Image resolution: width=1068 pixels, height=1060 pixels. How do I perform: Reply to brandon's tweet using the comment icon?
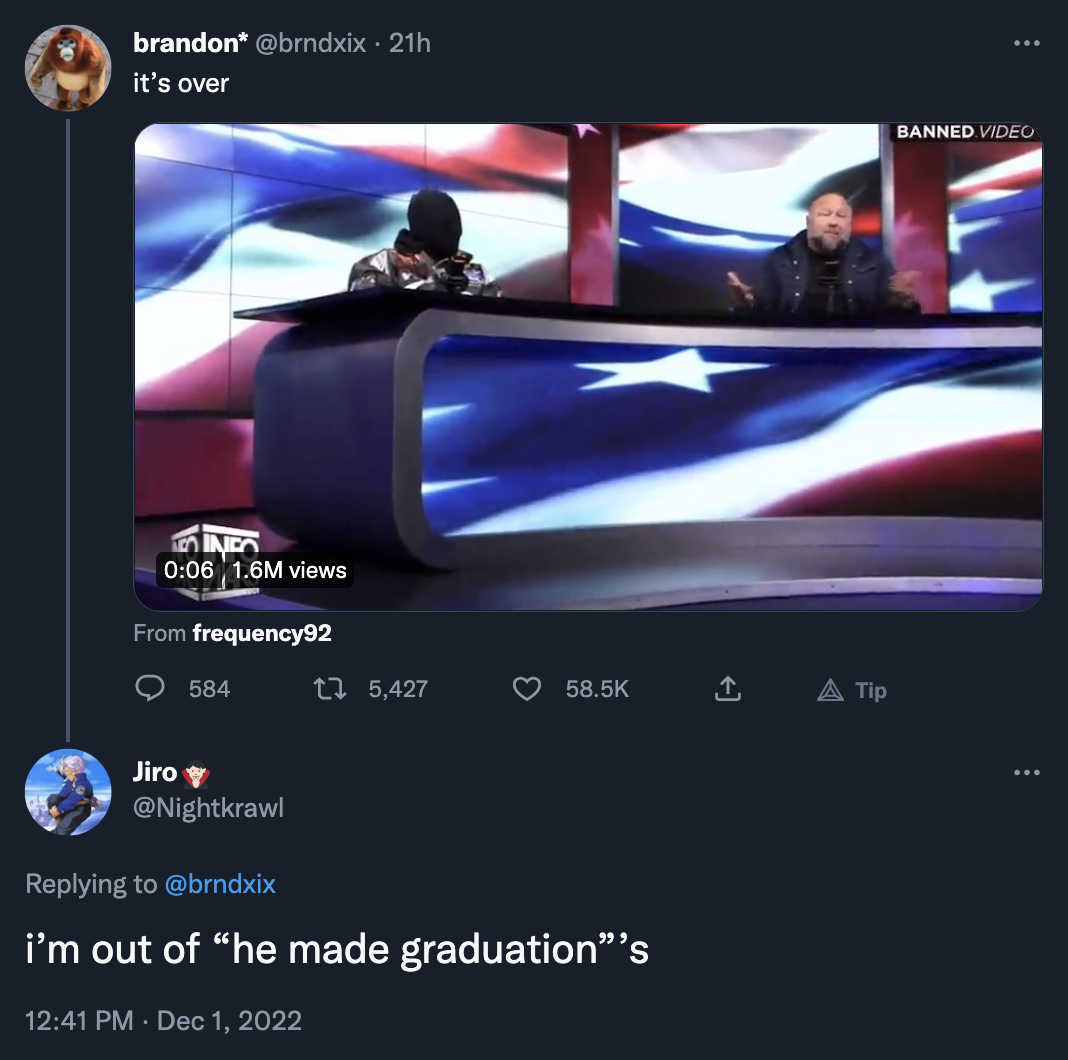(151, 689)
